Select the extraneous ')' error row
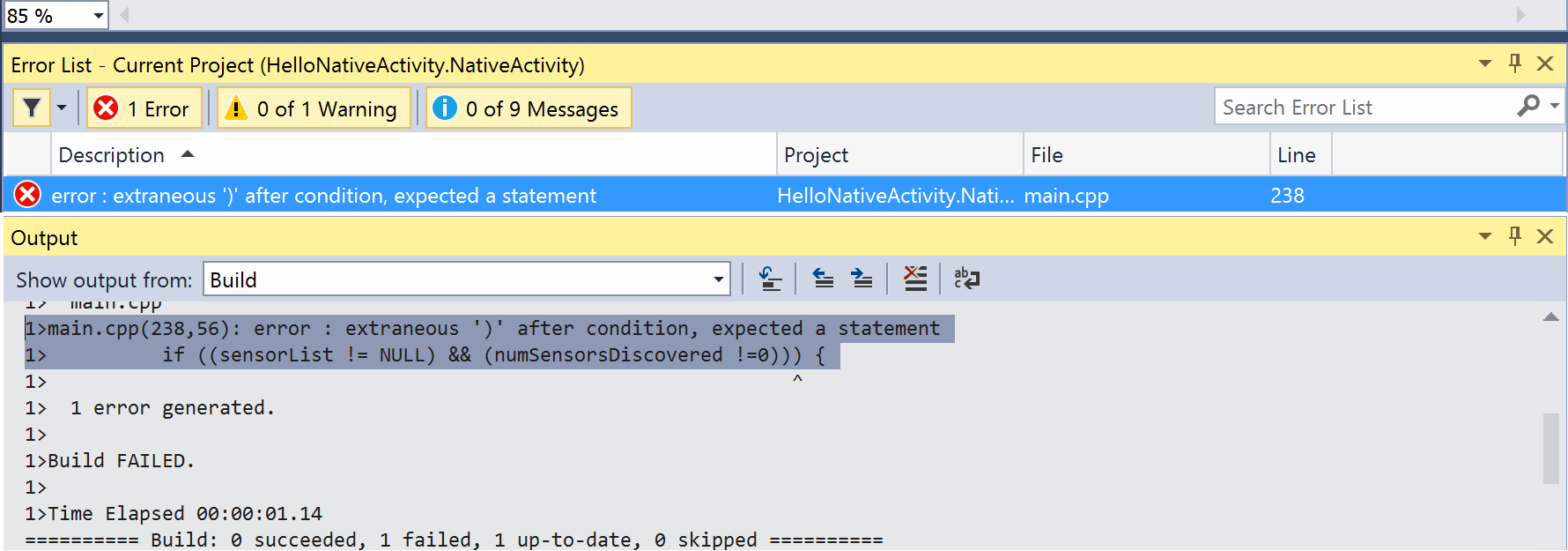This screenshot has height=551, width=1568. pos(323,196)
